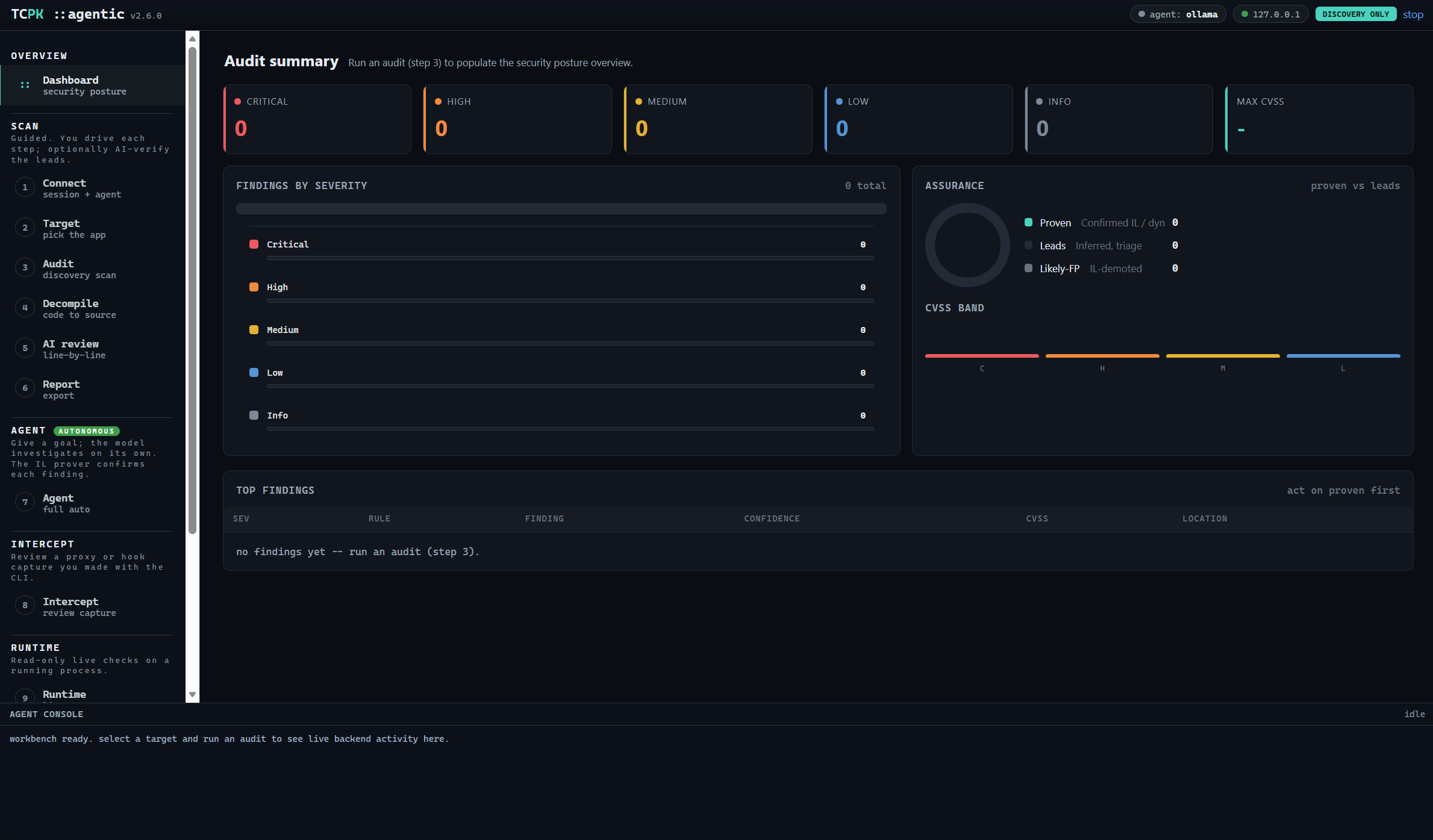Click the gray Info severity swatch
This screenshot has width=1433, height=840.
coord(254,415)
